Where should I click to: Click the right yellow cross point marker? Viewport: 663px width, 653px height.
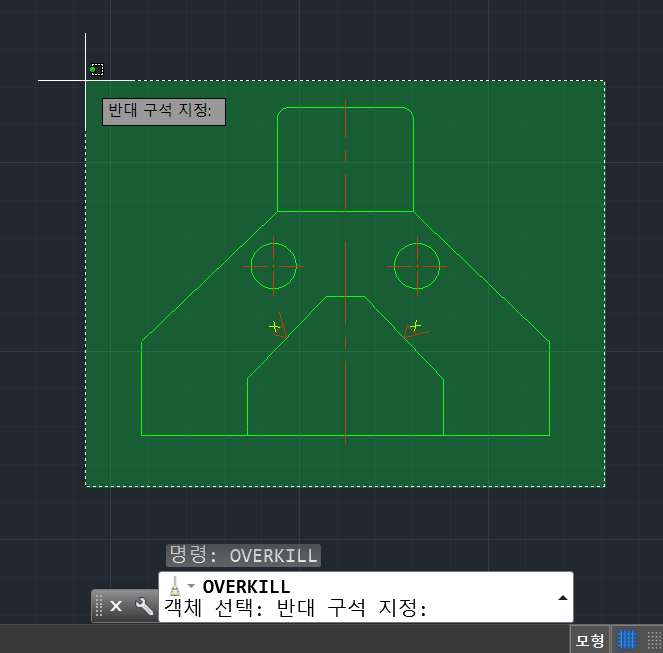pos(415,326)
